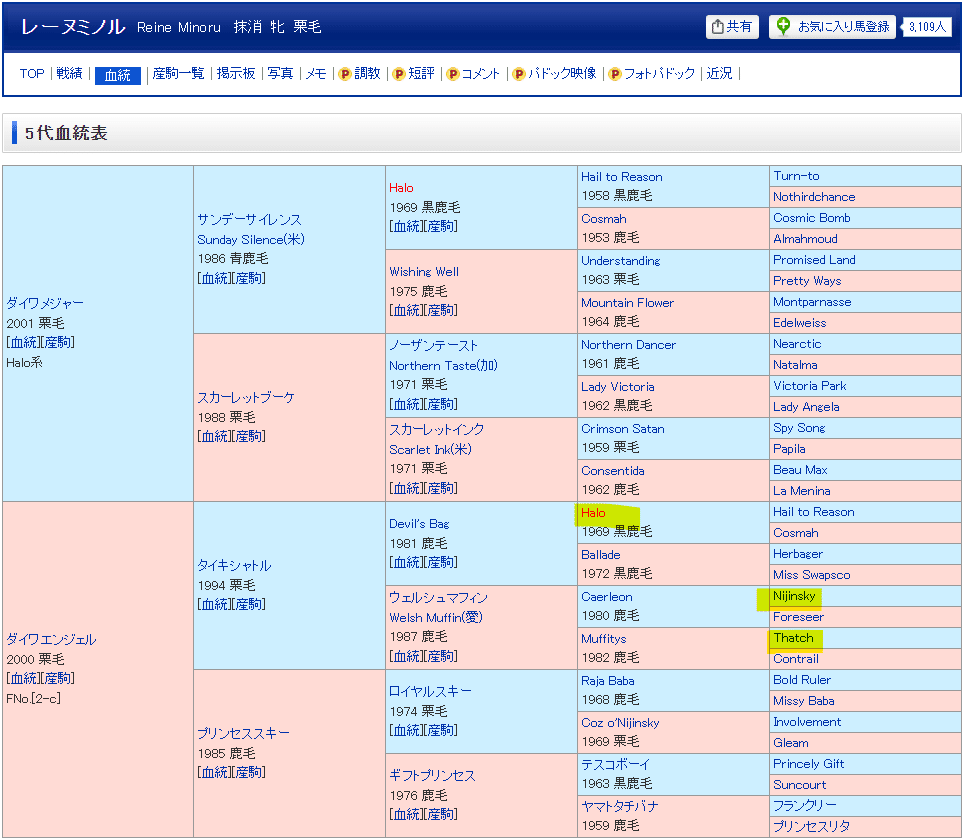Screen dimensions: 964x840
Task: Open the Caerleon link
Action: pos(606,596)
